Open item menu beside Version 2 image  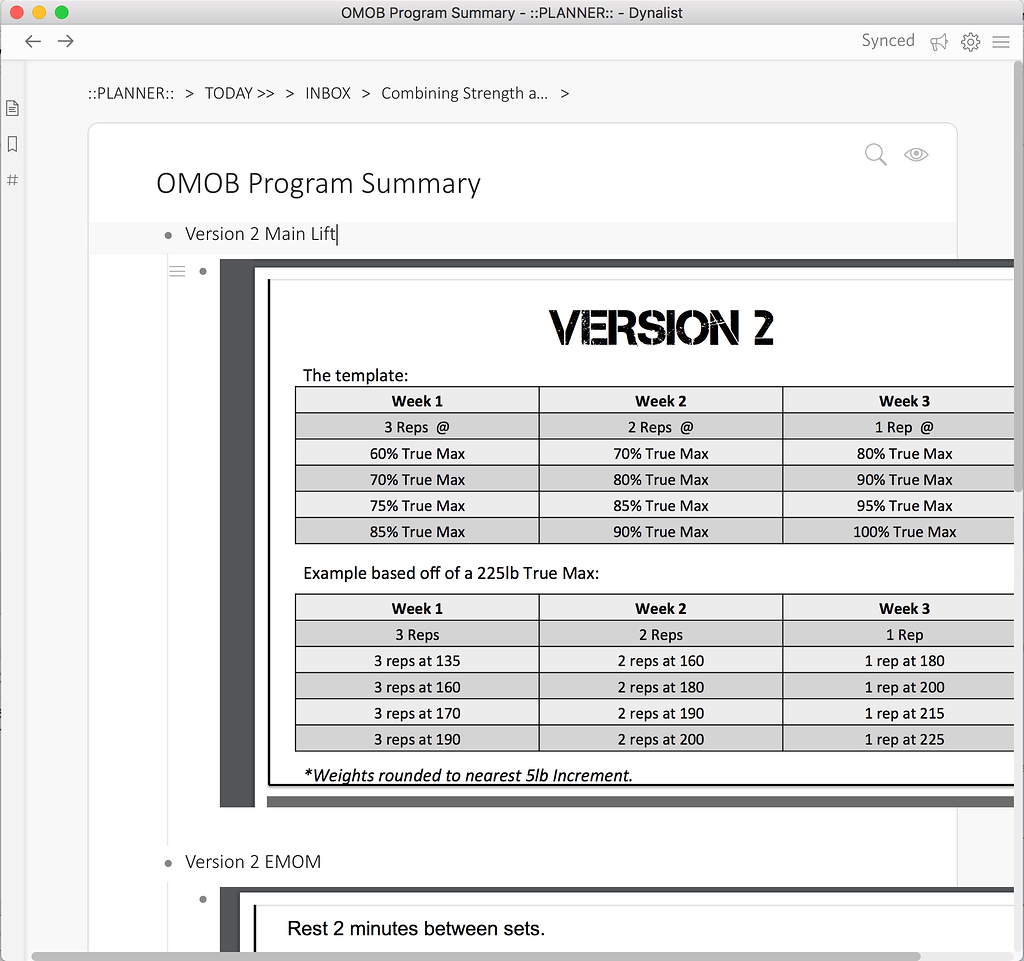[177, 271]
